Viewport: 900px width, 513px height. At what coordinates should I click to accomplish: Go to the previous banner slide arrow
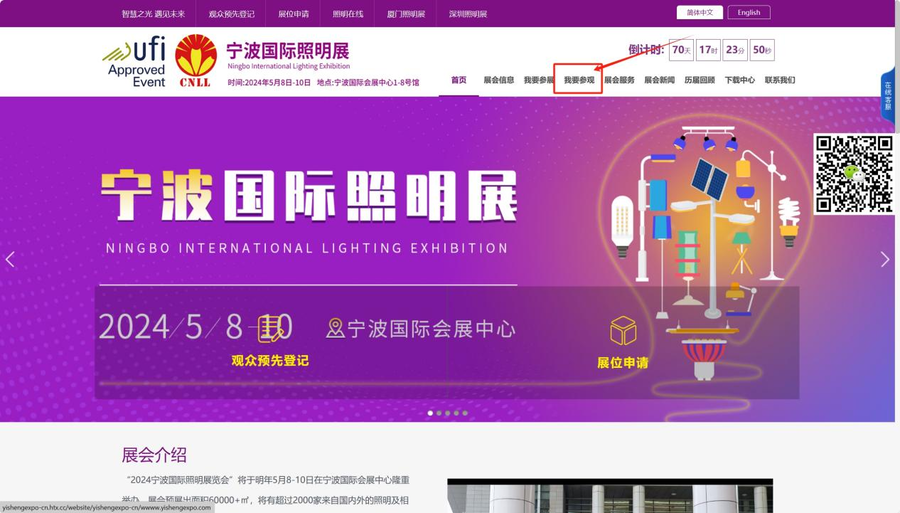tap(10, 259)
